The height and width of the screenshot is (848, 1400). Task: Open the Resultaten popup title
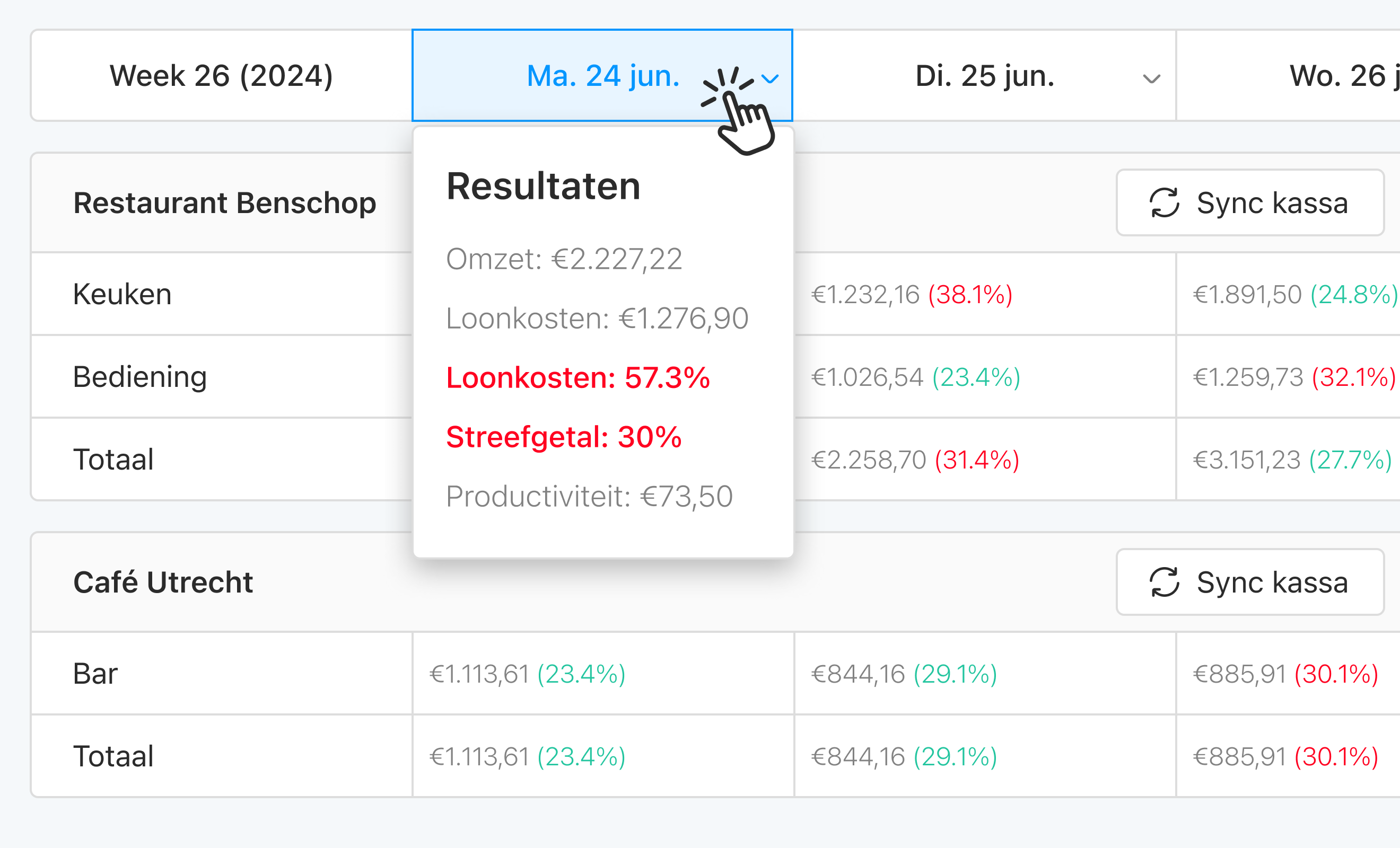[x=542, y=184]
